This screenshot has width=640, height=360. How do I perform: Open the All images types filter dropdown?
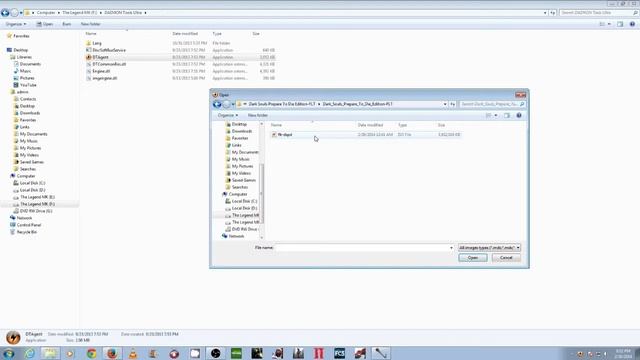click(x=489, y=248)
